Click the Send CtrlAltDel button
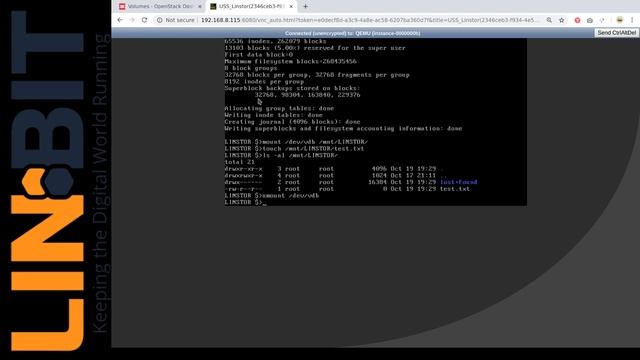 [616, 33]
